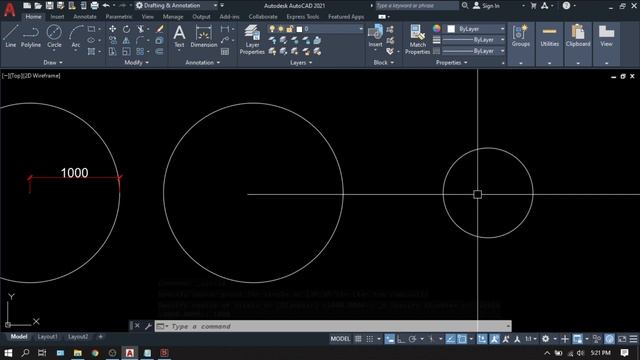640x360 pixels.
Task: Toggle polar tracking in status bar
Action: [x=413, y=339]
